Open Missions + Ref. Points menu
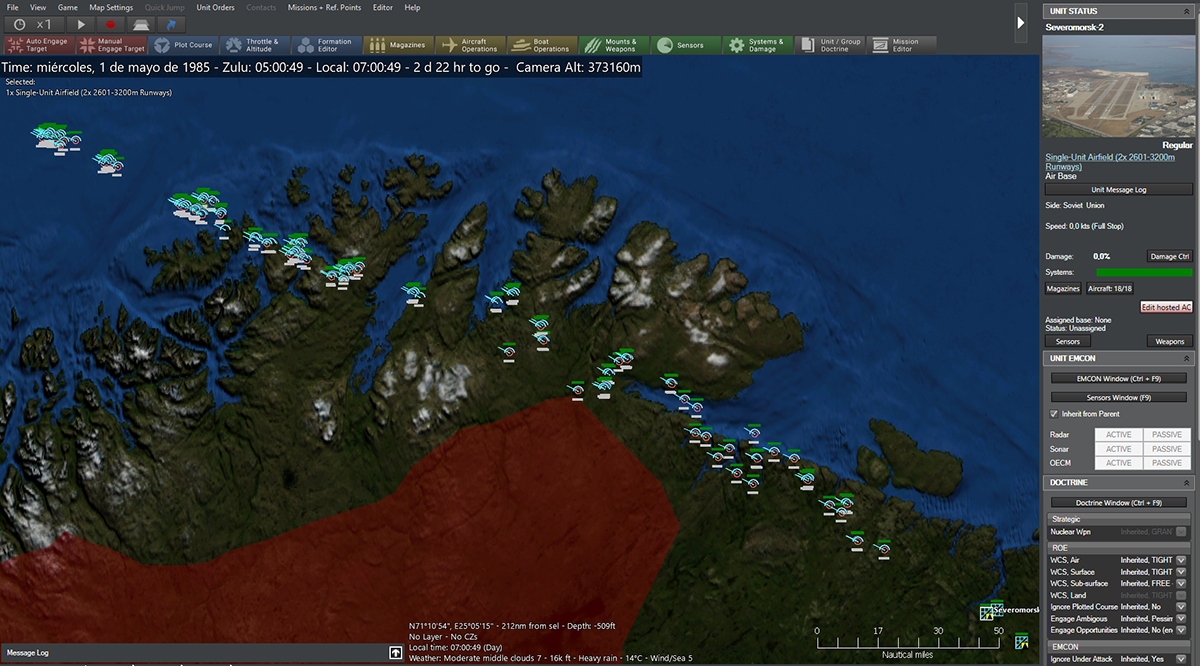 click(324, 7)
